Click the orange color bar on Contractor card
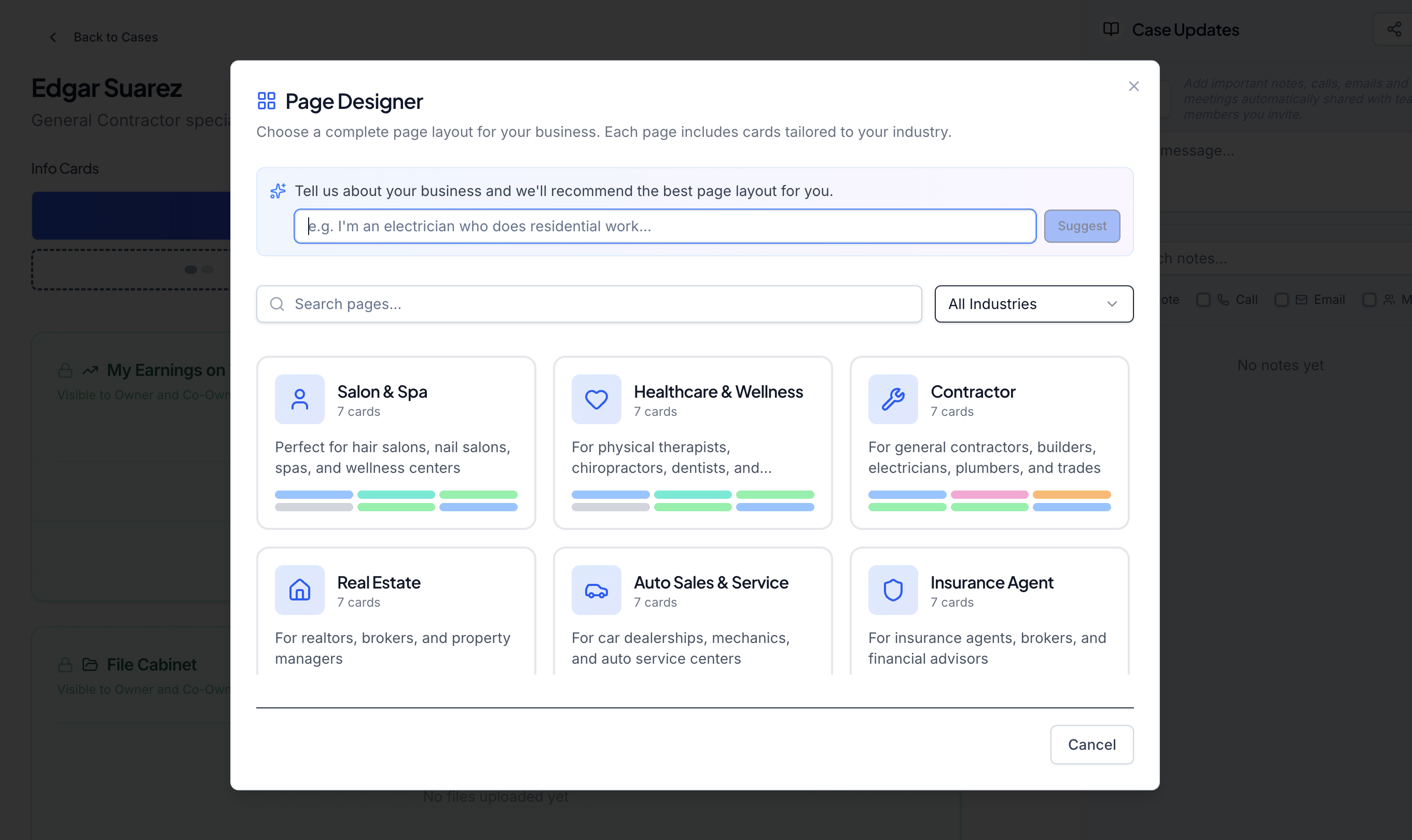Viewport: 1412px width, 840px height. (1071, 495)
